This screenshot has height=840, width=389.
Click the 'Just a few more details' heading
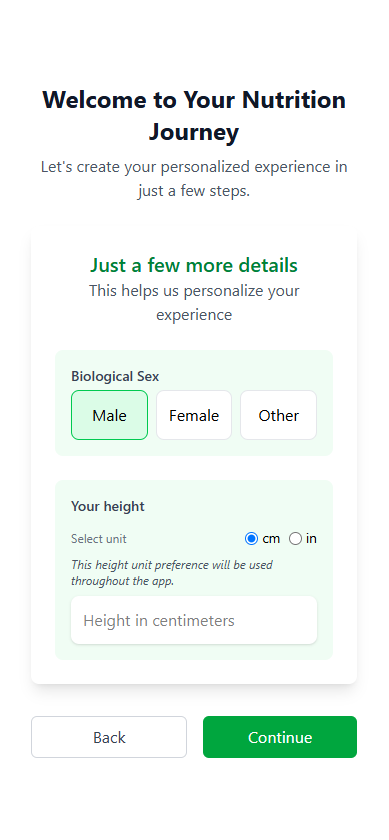click(194, 265)
